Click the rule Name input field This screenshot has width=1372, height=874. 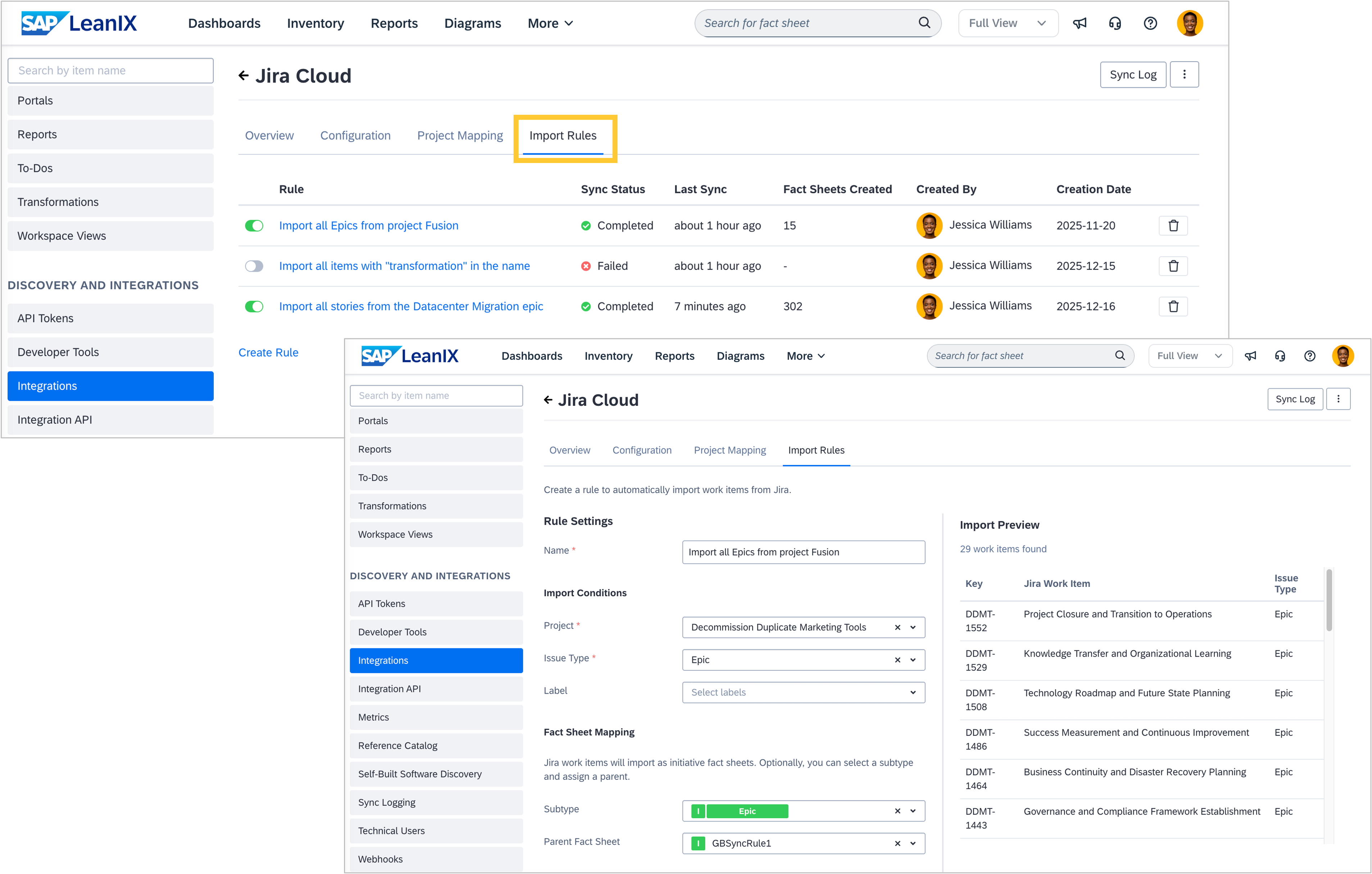tap(803, 552)
